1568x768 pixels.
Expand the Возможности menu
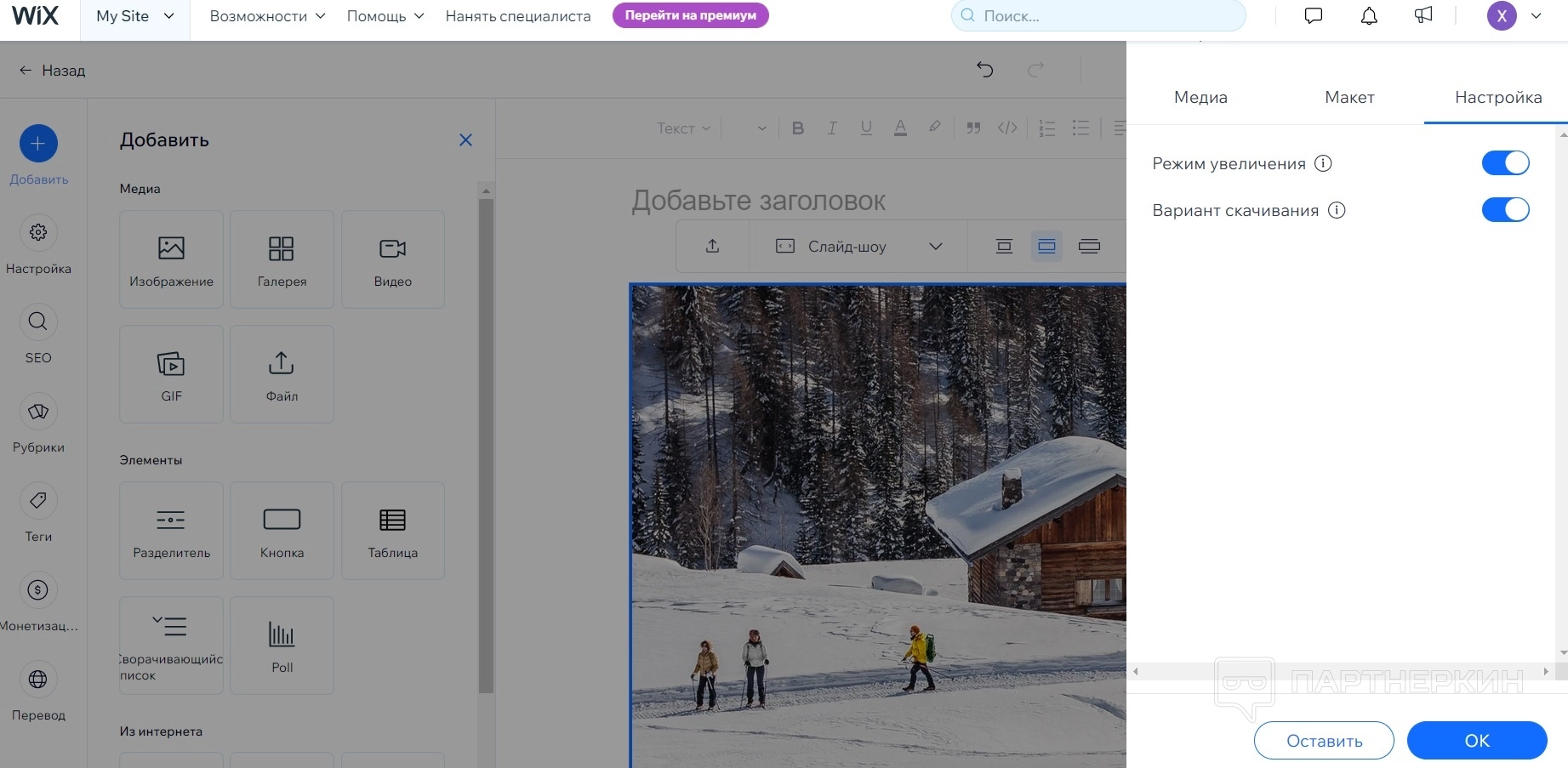point(267,16)
